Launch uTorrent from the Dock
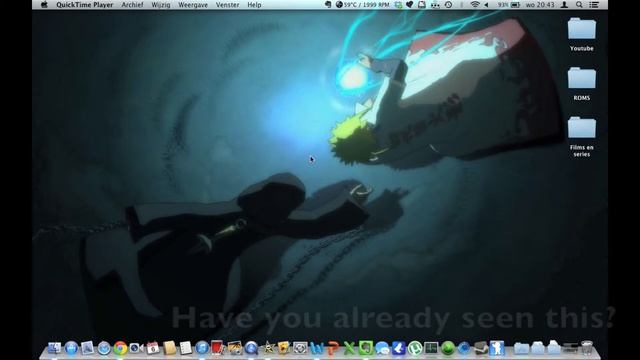Image resolution: width=640 pixels, height=360 pixels. pyautogui.click(x=415, y=348)
